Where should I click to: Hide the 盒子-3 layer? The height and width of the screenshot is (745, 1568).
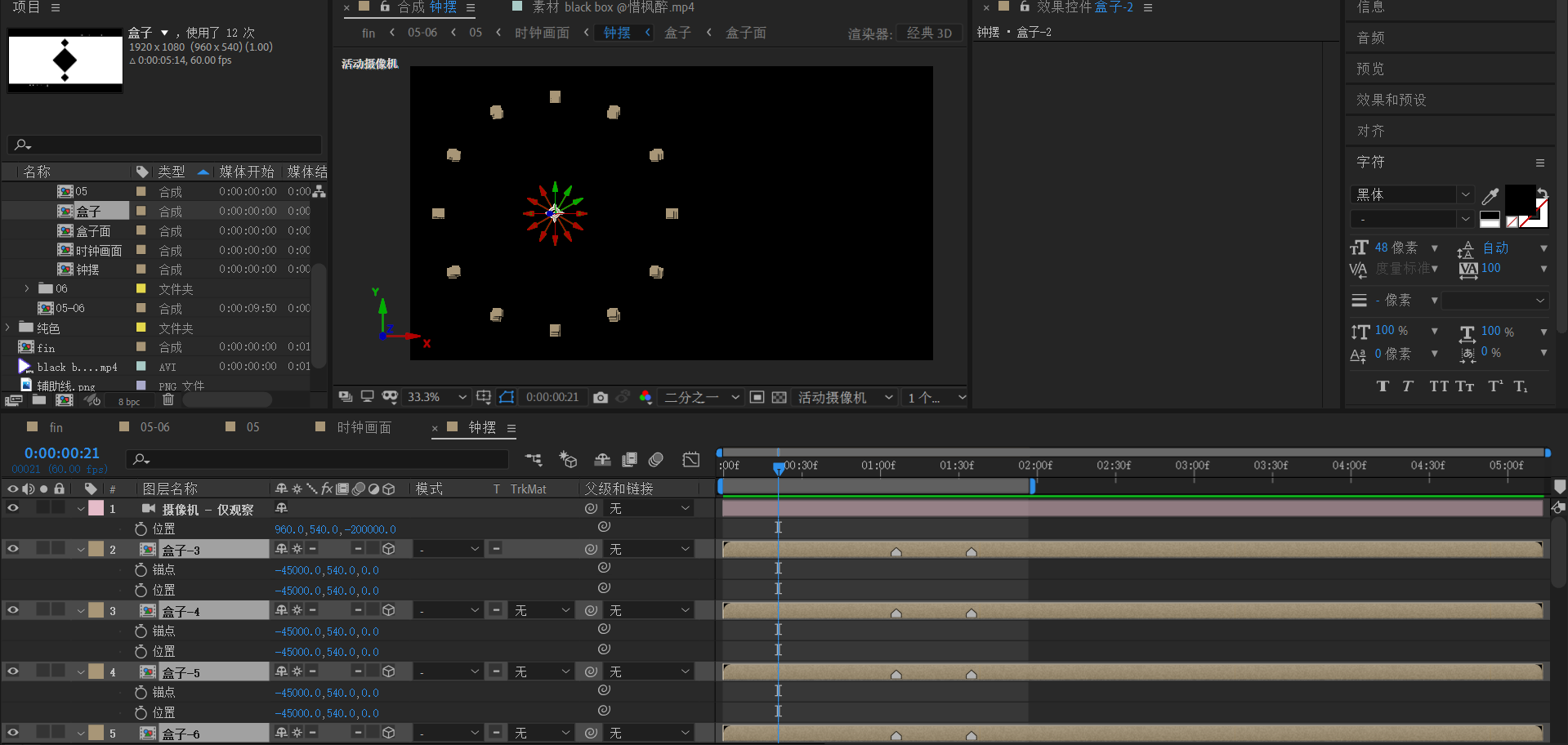click(x=13, y=549)
